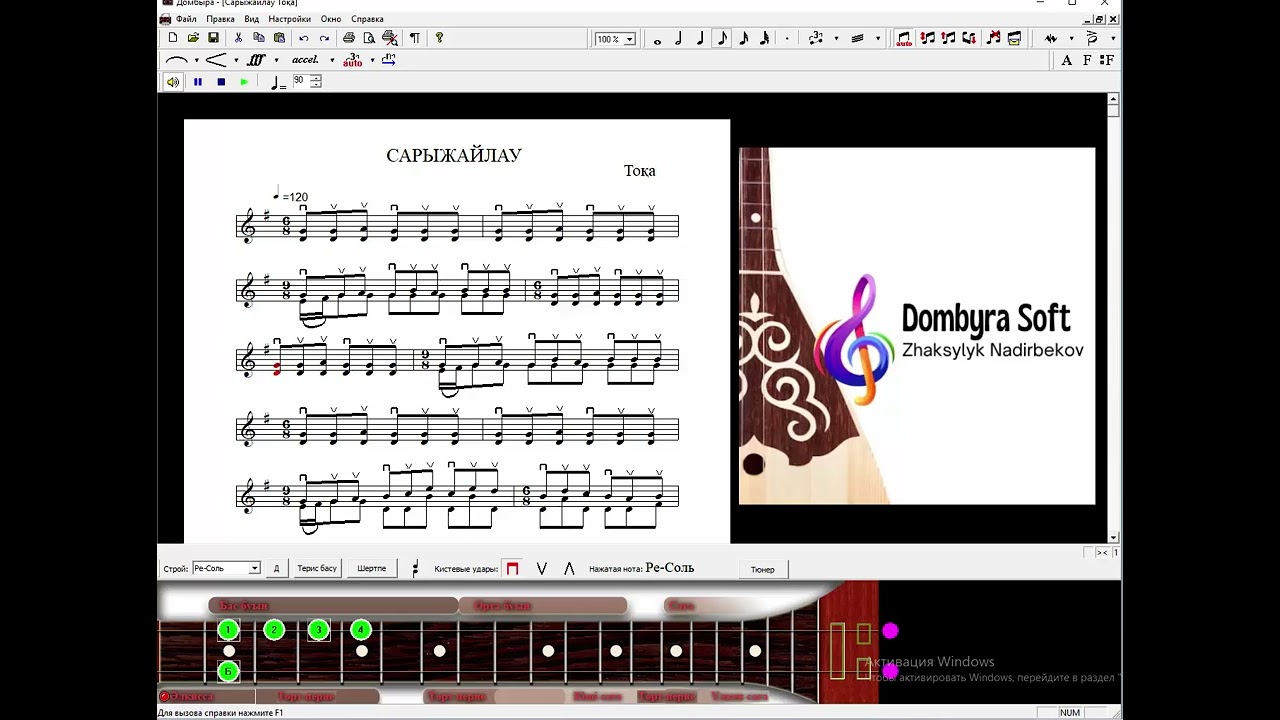The height and width of the screenshot is (720, 1280).
Task: Open the Тюнер tuner
Action: click(x=763, y=569)
